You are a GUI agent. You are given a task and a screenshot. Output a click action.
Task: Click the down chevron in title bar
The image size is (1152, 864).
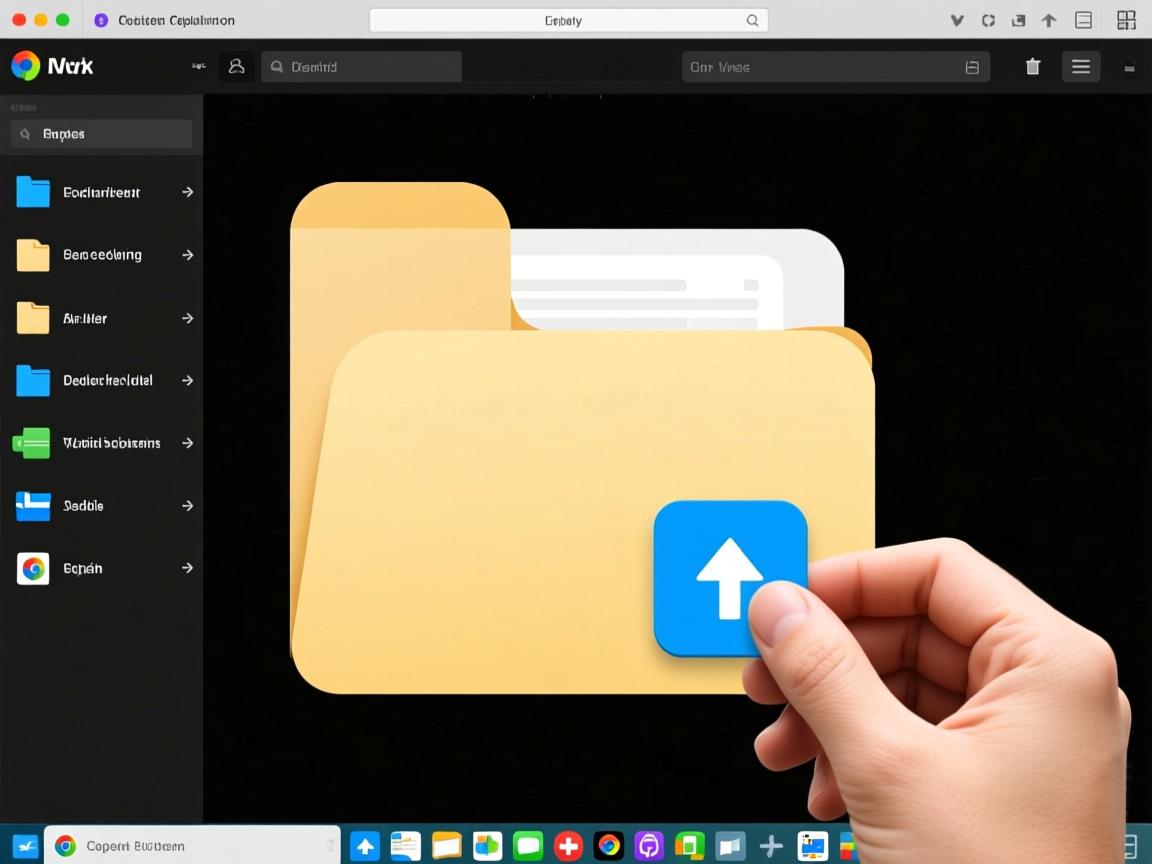(957, 20)
